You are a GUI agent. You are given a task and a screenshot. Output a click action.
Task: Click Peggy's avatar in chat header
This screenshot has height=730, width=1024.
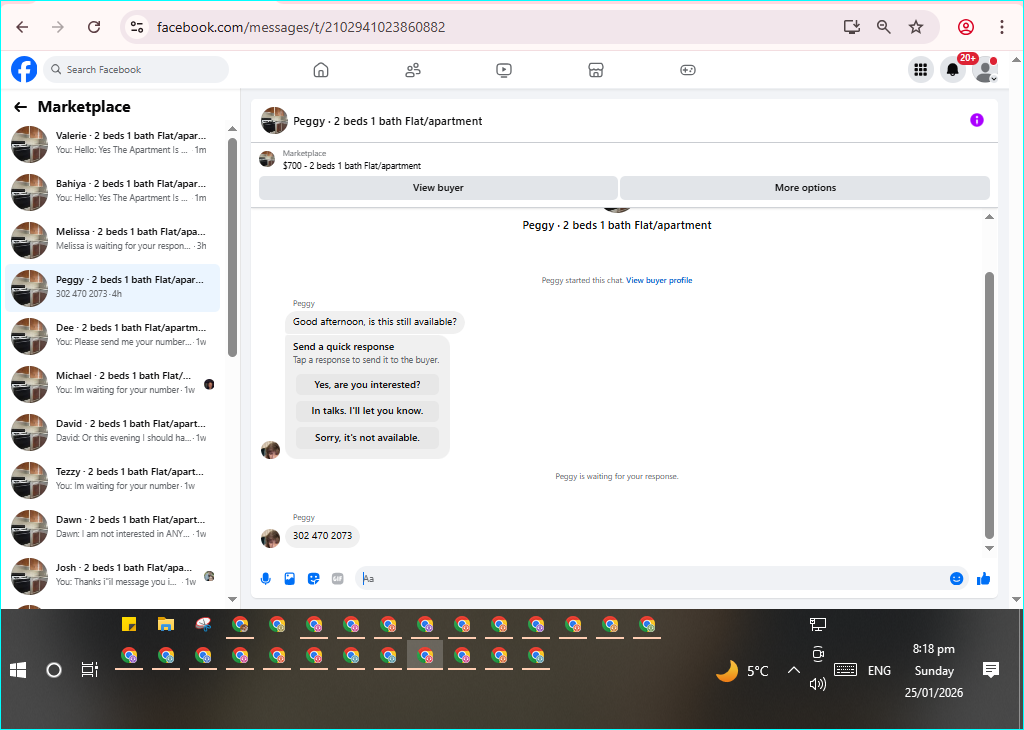[274, 121]
